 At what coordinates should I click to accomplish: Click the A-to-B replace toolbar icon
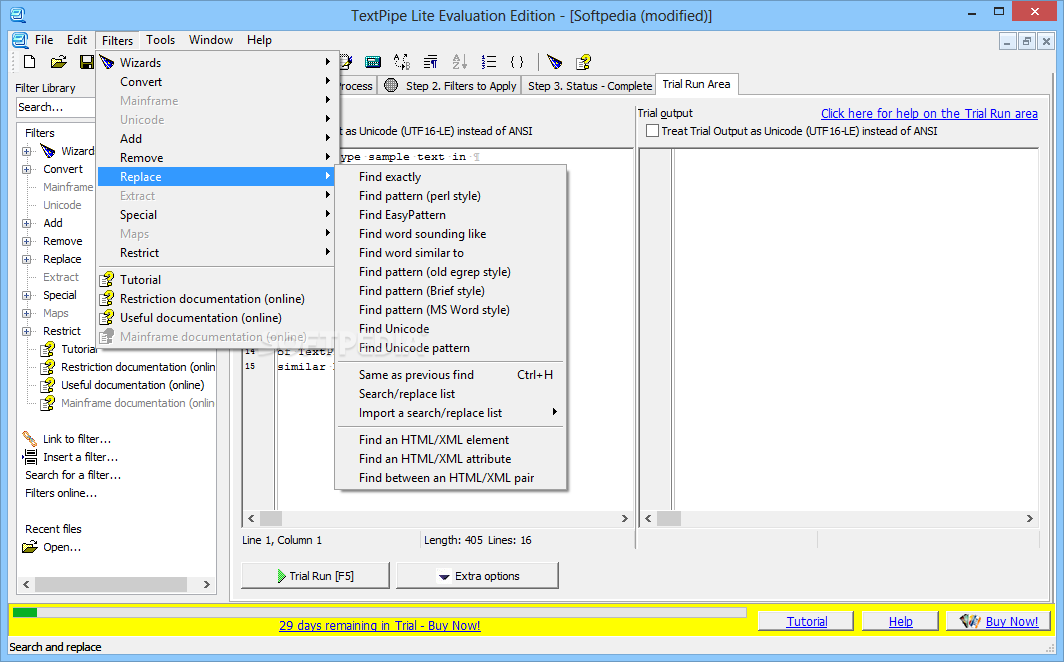coord(402,62)
